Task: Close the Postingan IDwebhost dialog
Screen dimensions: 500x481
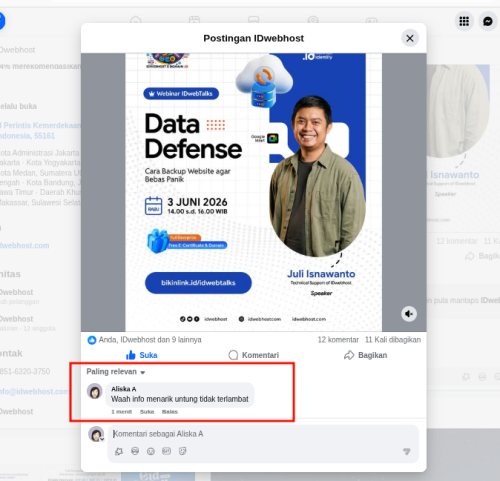Action: (x=410, y=38)
